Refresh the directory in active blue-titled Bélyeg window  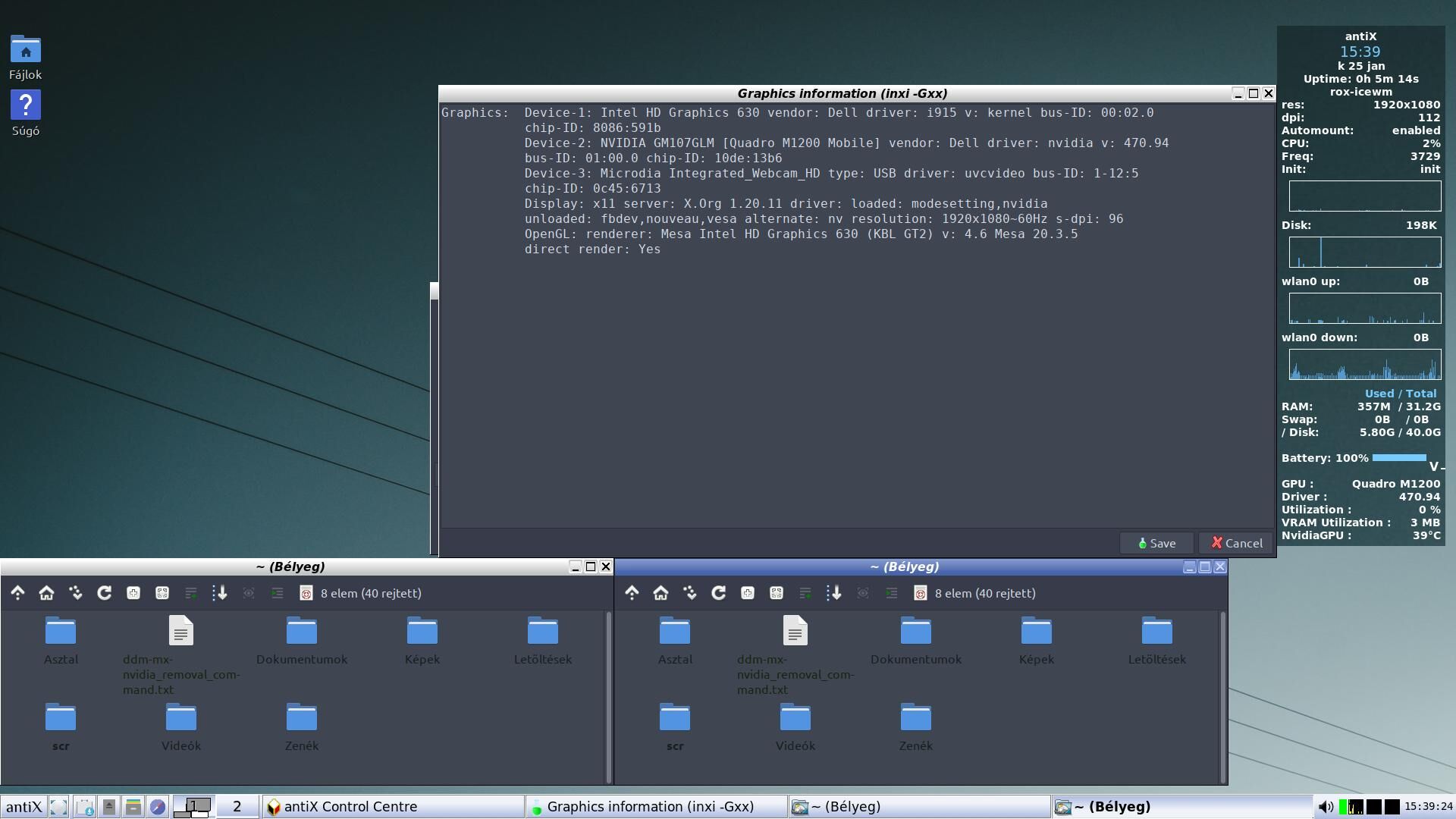718,593
